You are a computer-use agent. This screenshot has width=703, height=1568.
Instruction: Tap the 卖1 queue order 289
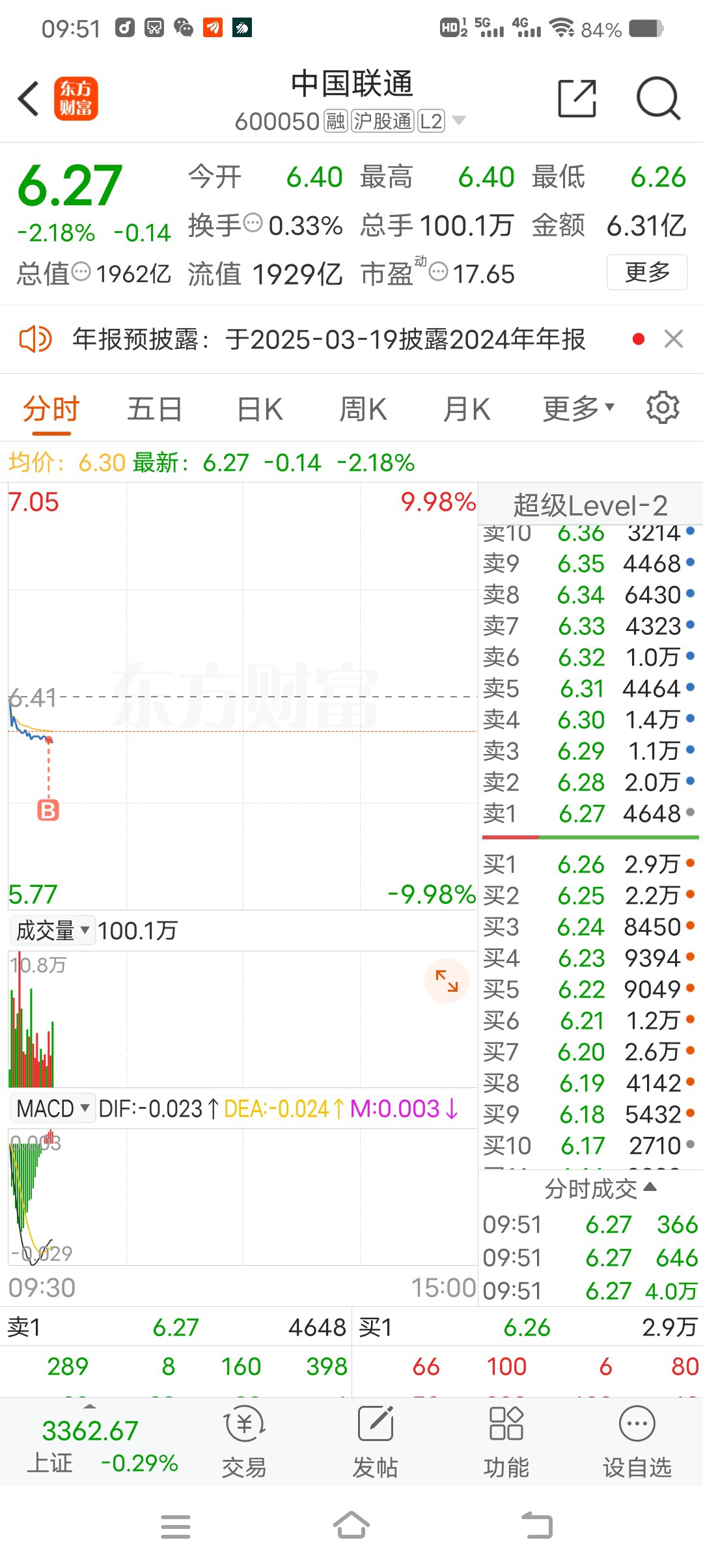[x=68, y=1366]
